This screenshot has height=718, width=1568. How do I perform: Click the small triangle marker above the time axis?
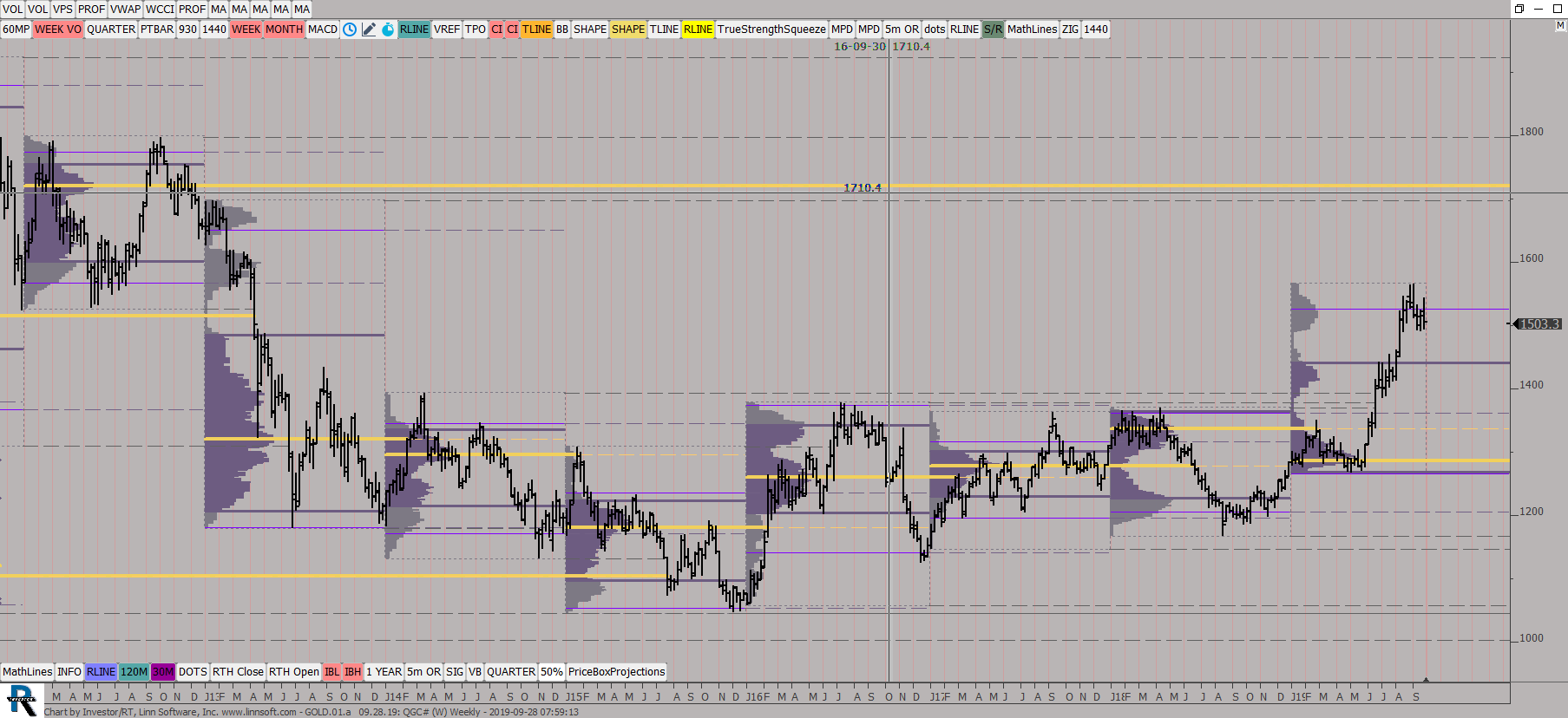(x=1426, y=680)
